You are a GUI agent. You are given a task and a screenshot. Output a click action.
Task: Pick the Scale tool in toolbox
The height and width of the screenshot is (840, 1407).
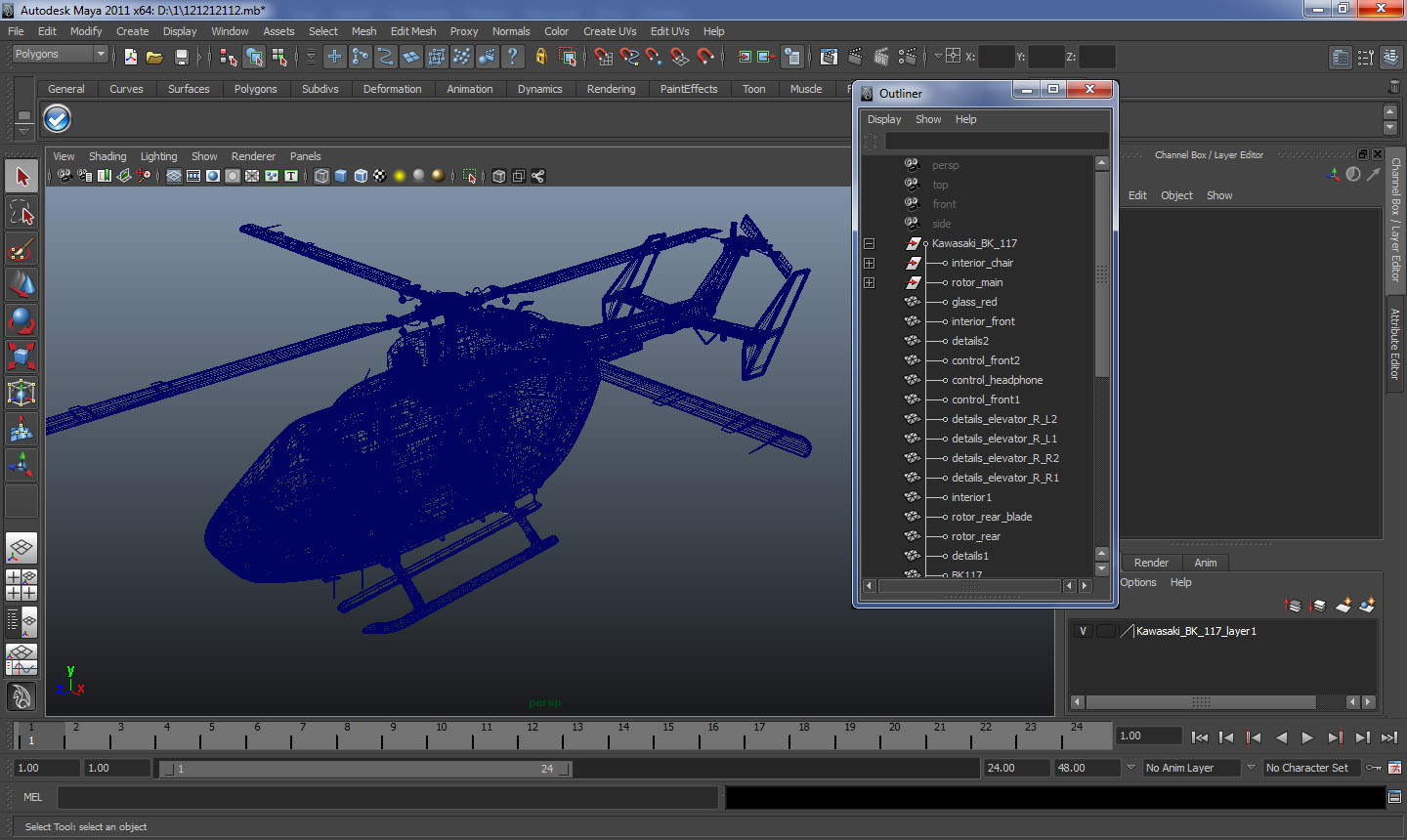[x=21, y=357]
